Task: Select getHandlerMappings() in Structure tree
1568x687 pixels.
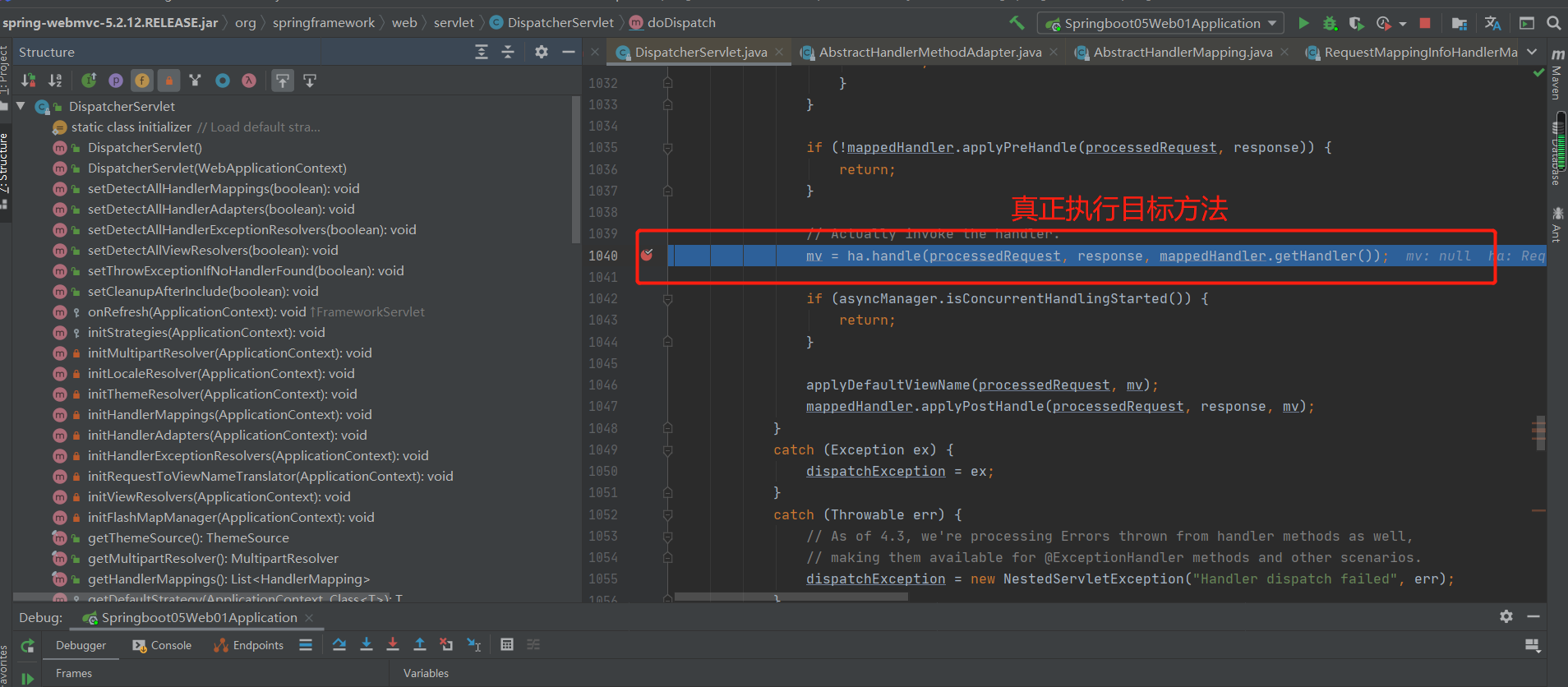Action: (x=228, y=579)
